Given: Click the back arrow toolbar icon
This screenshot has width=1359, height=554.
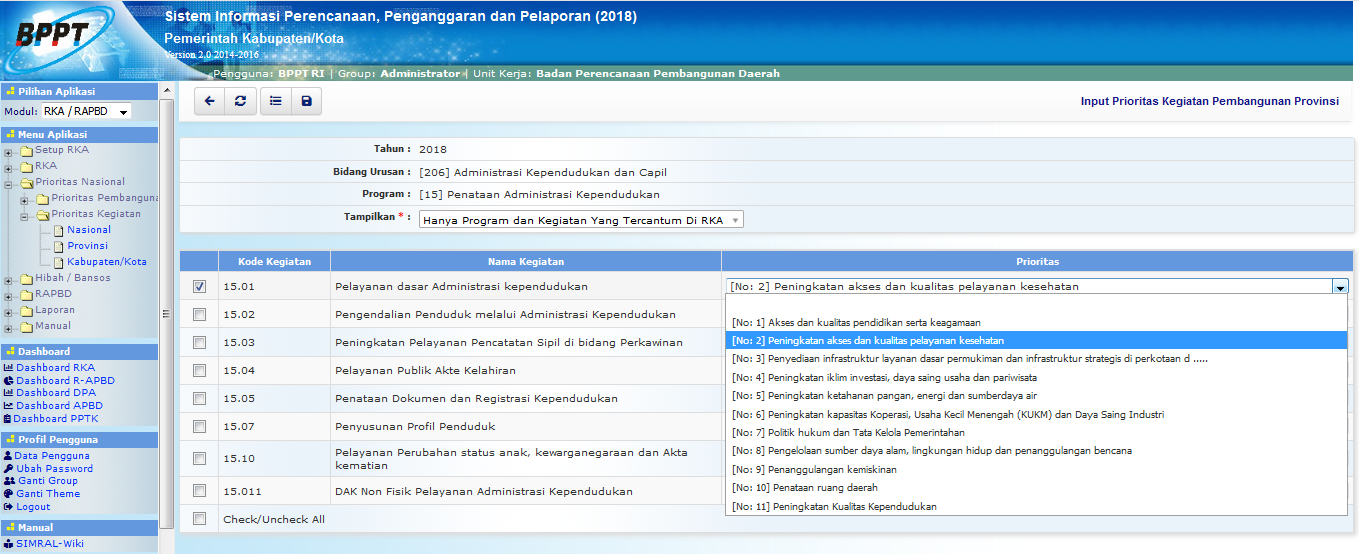Looking at the screenshot, I should point(209,101).
